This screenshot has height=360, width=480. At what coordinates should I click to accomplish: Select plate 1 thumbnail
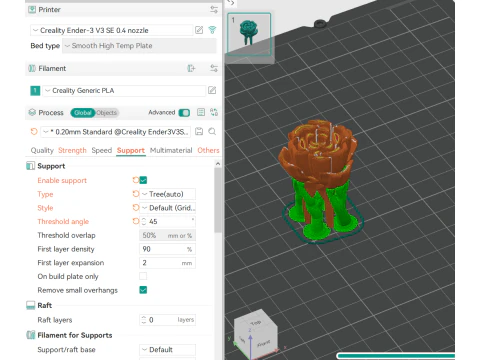click(249, 34)
